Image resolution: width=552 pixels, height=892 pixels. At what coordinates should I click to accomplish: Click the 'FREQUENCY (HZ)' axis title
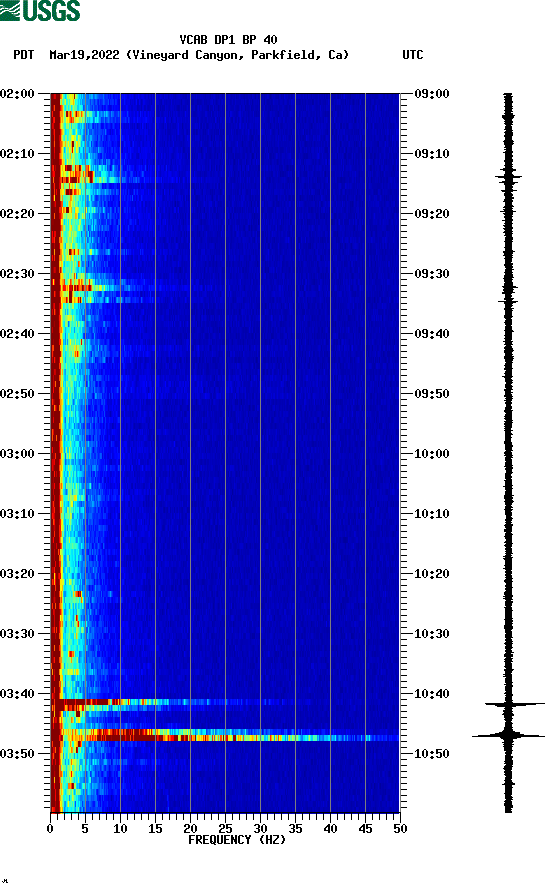tap(237, 840)
